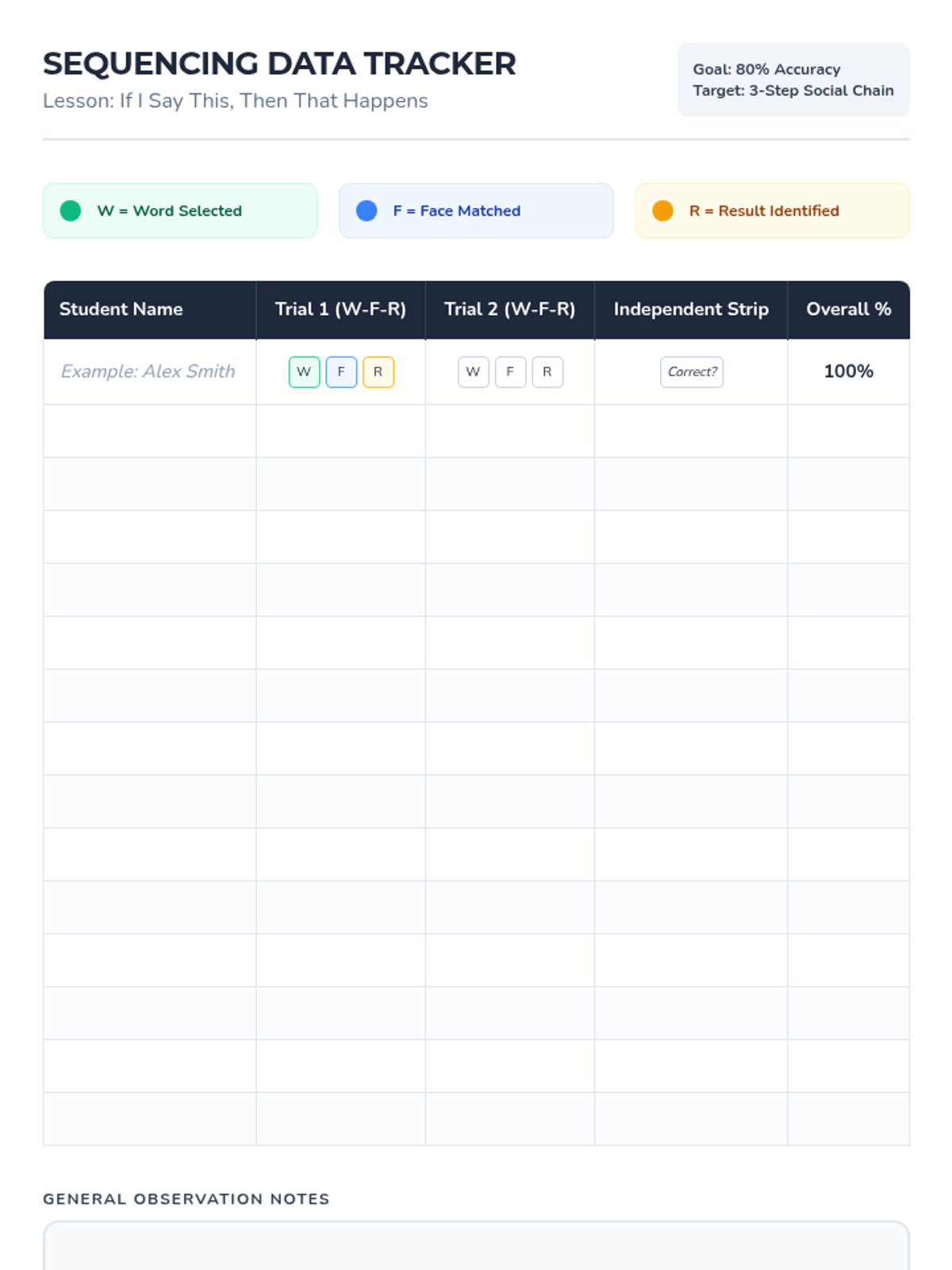Click the 100% overall score cell

[848, 371]
